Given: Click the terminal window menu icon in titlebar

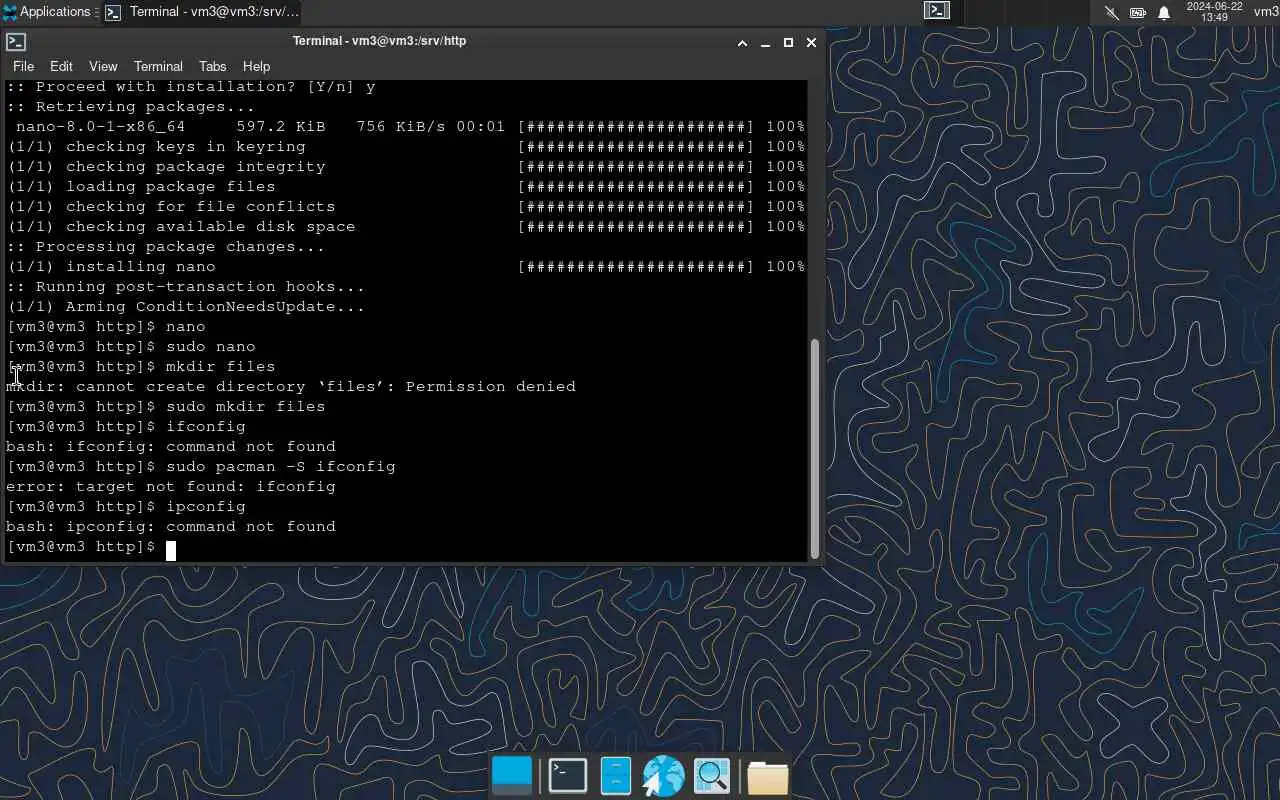Looking at the screenshot, I should pos(16,42).
